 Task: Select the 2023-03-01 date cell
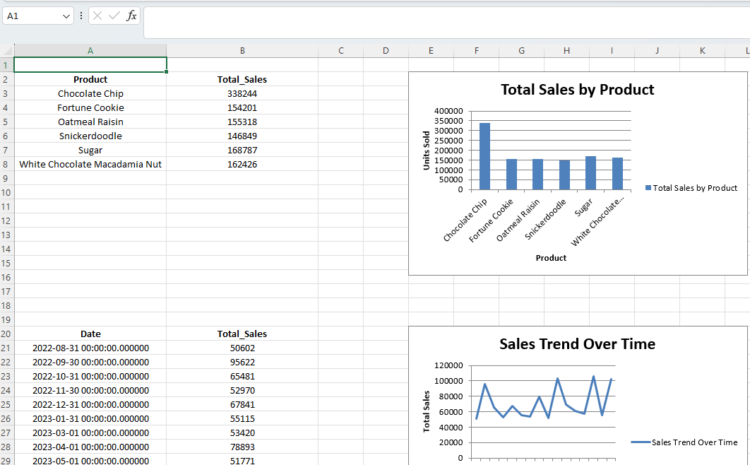90,432
